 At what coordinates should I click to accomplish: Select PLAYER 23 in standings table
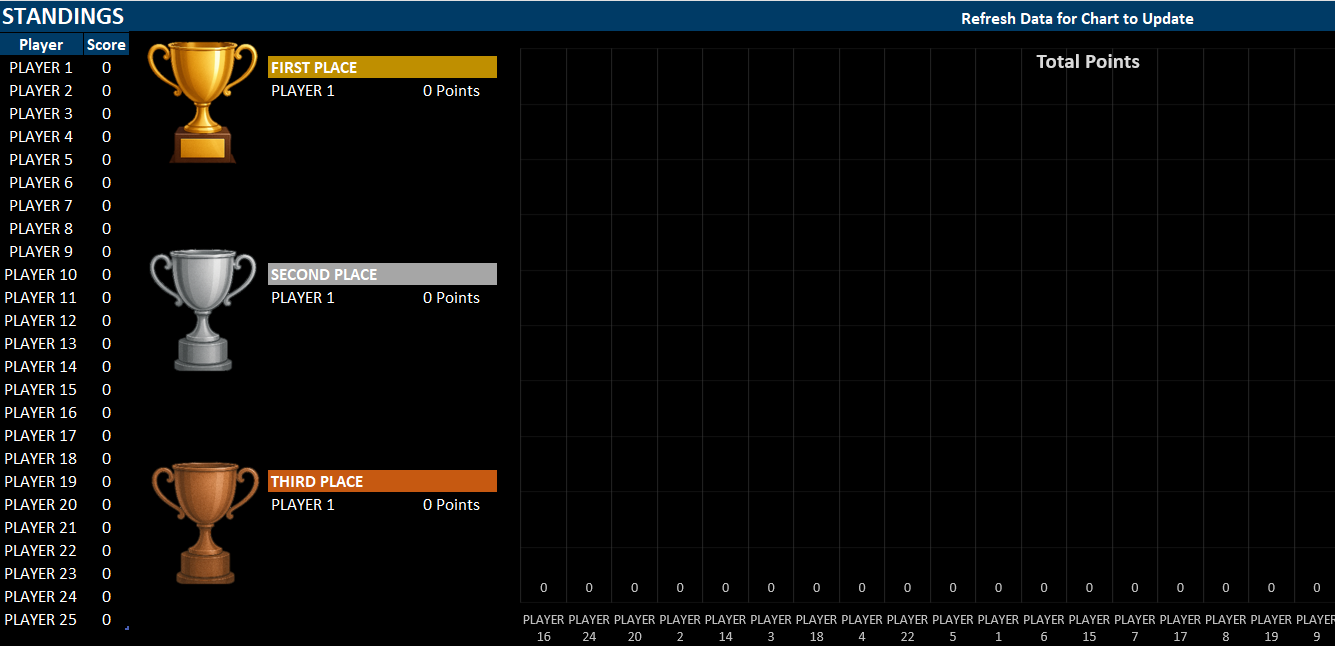[41, 574]
